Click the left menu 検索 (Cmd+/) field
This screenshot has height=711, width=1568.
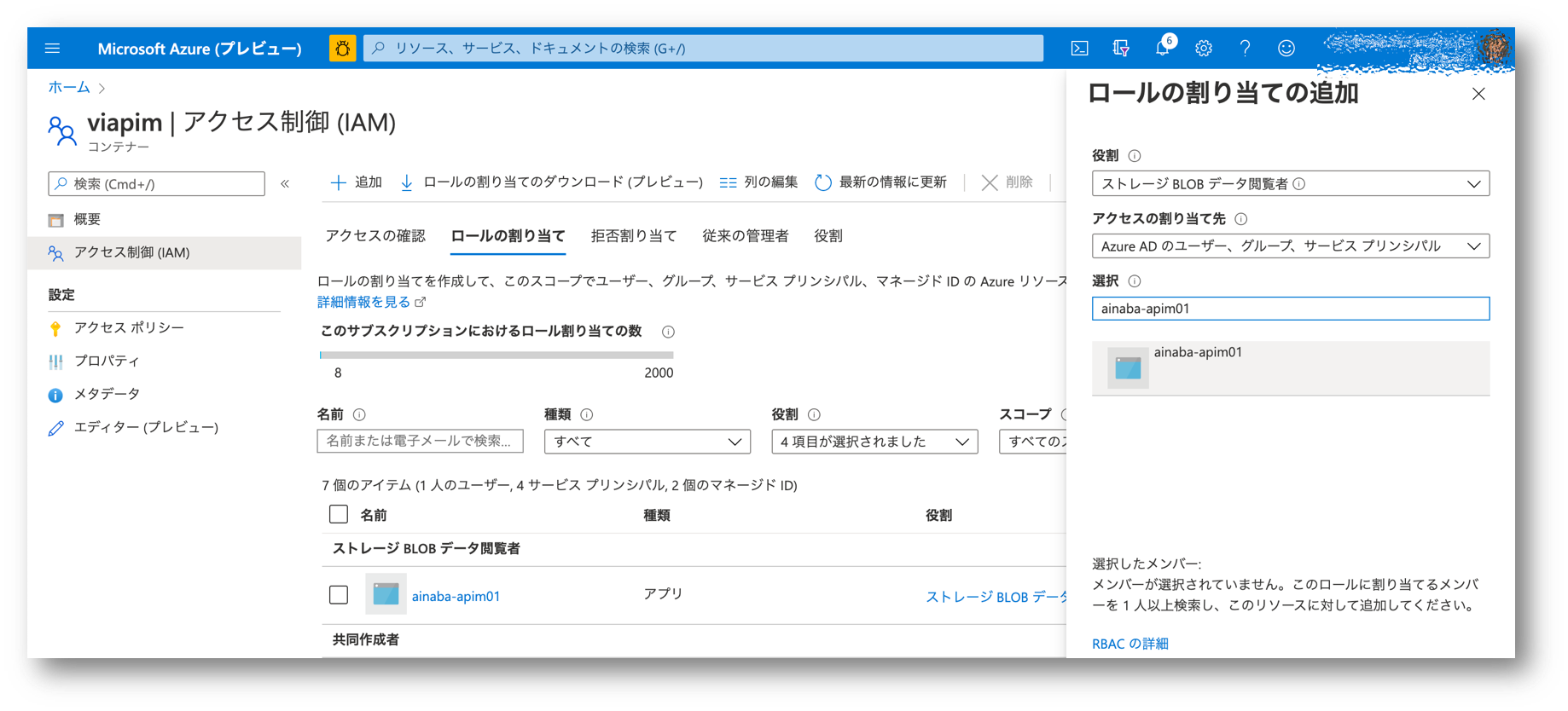(x=157, y=184)
